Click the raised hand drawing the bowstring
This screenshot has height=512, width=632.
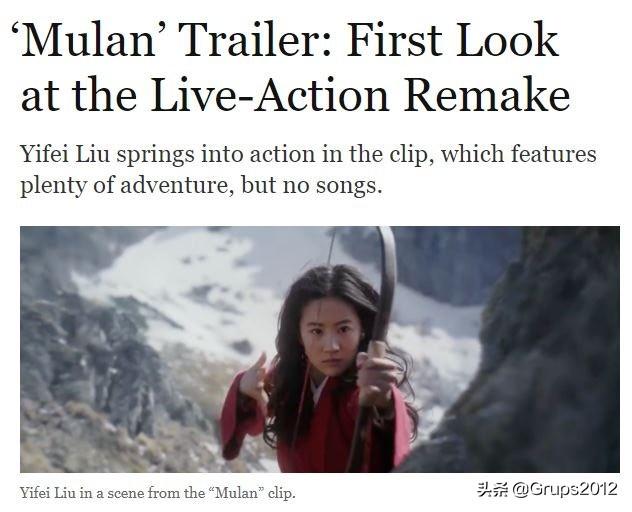253,377
